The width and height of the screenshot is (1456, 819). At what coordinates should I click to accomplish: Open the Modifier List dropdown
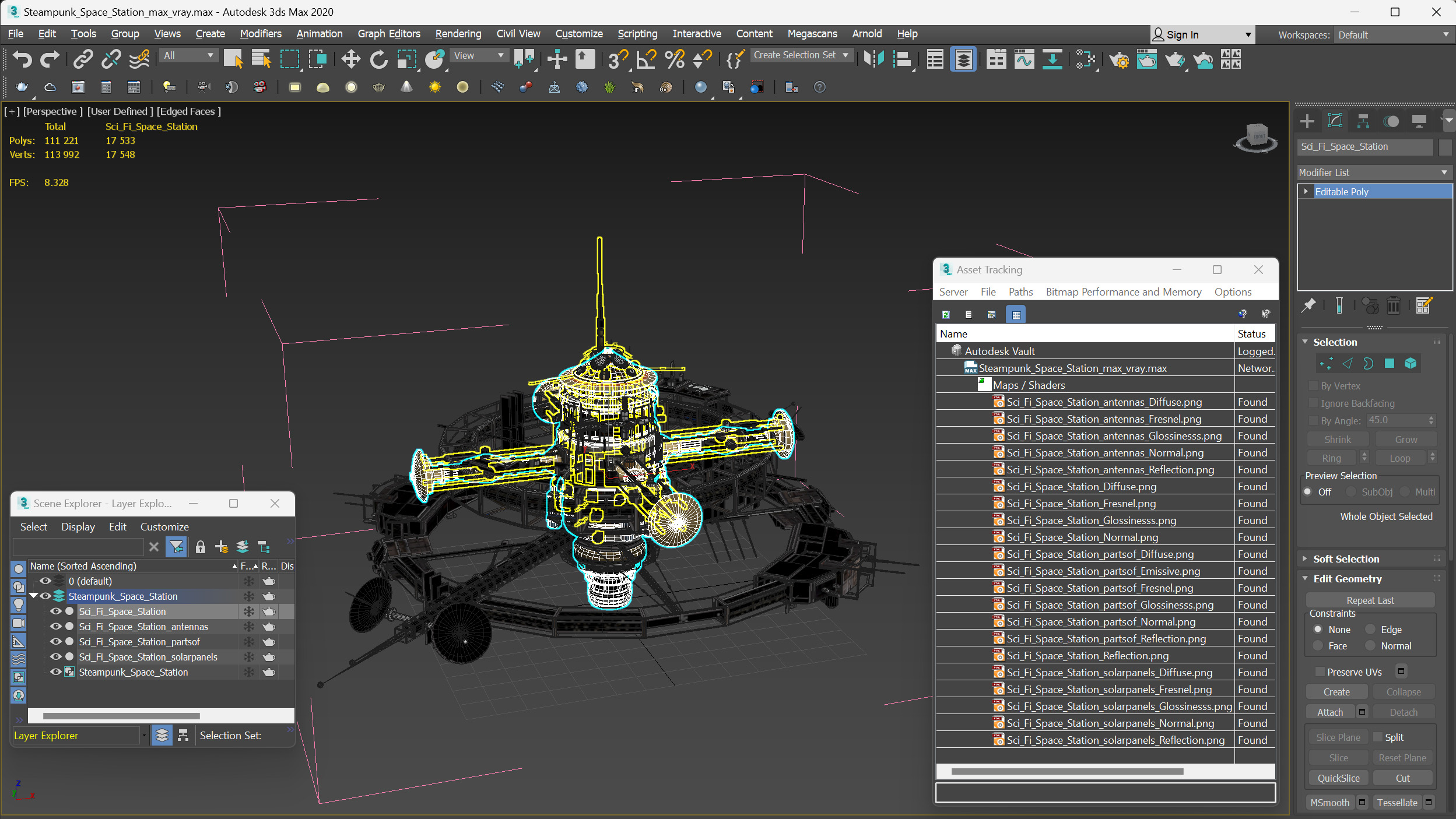coord(1374,173)
